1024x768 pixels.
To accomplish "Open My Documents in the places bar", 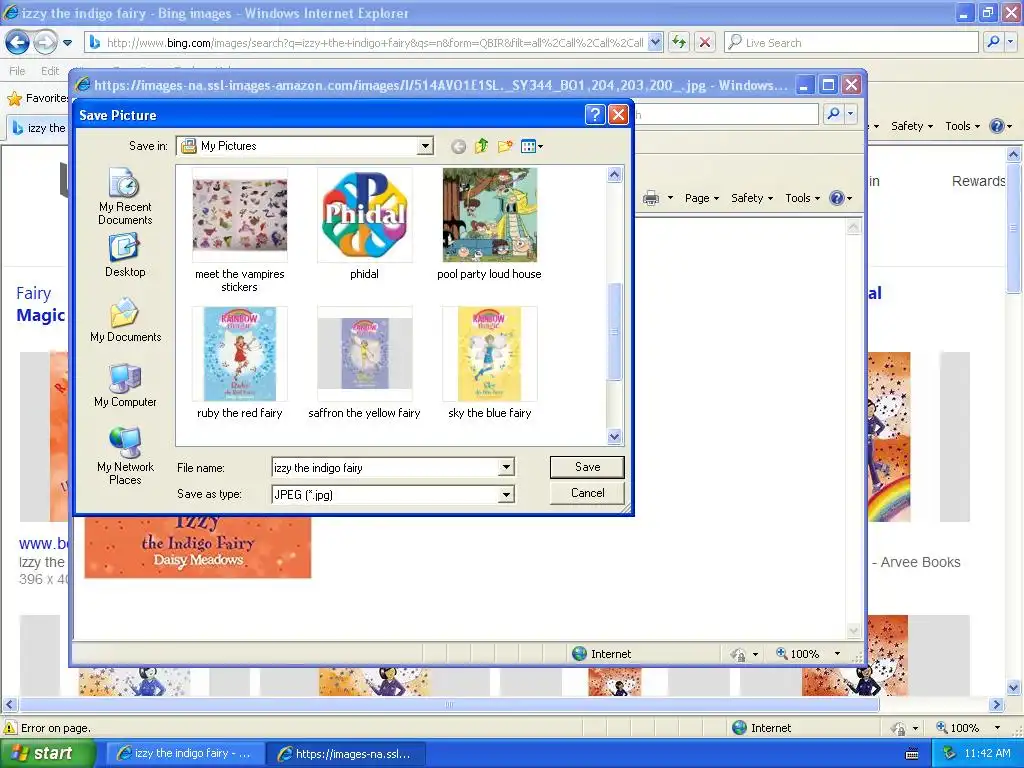I will (125, 320).
